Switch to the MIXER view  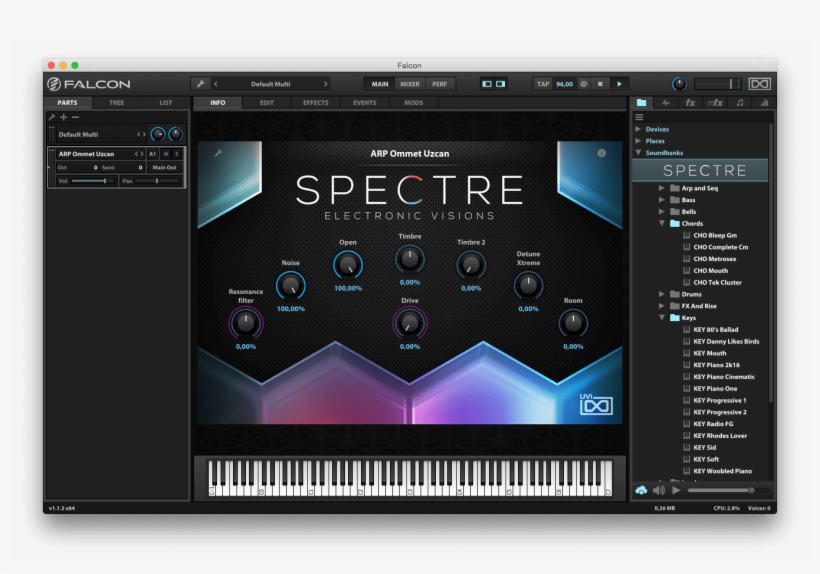410,84
